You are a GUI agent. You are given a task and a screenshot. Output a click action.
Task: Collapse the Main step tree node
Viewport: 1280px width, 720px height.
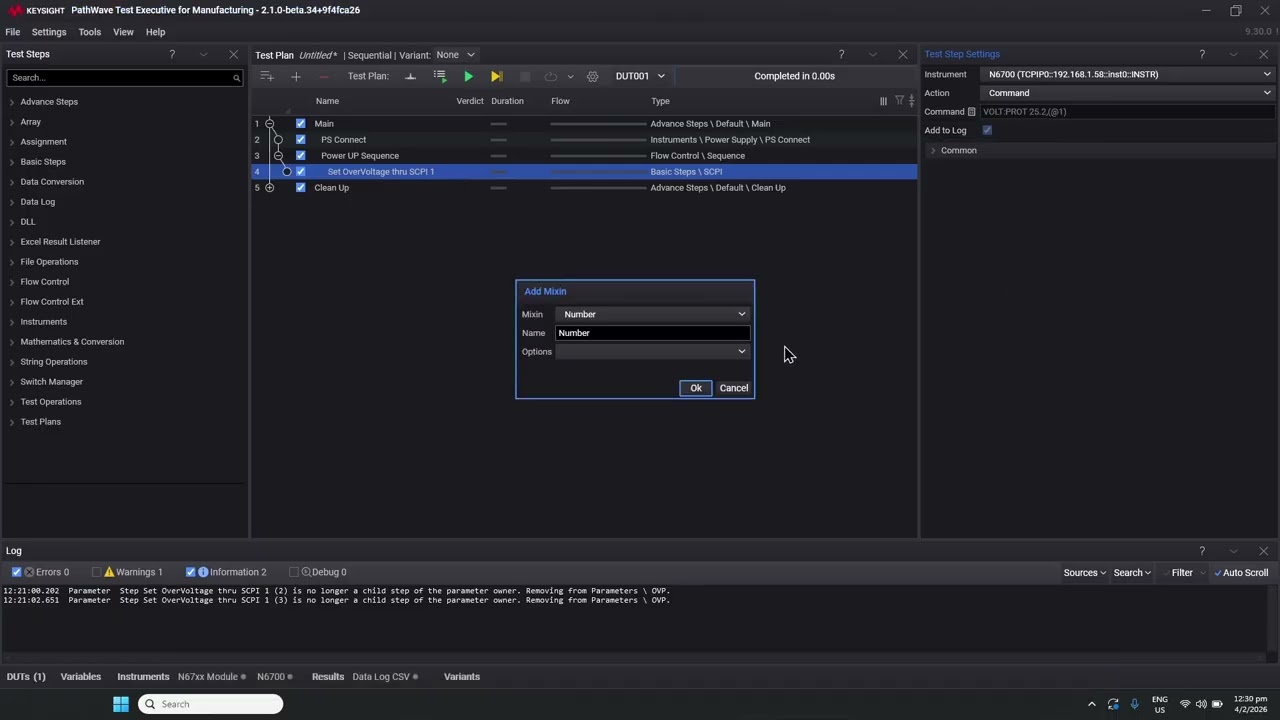(269, 124)
